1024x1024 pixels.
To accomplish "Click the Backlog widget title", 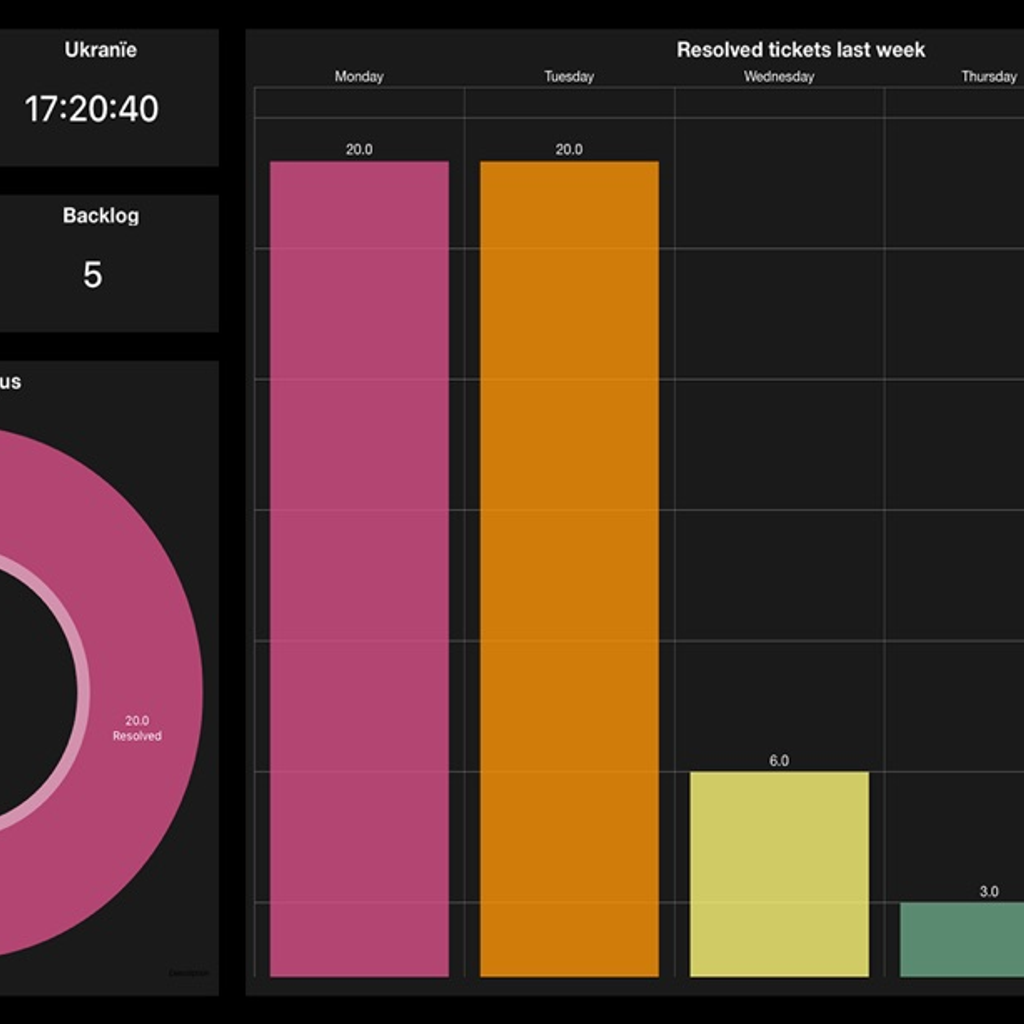I will pyautogui.click(x=101, y=216).
